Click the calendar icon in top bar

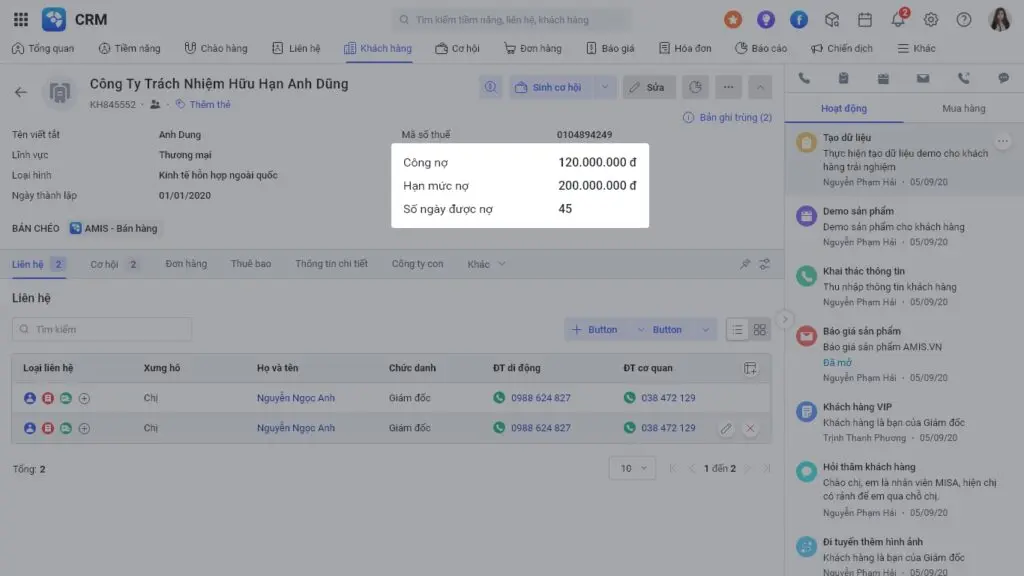pos(865,19)
